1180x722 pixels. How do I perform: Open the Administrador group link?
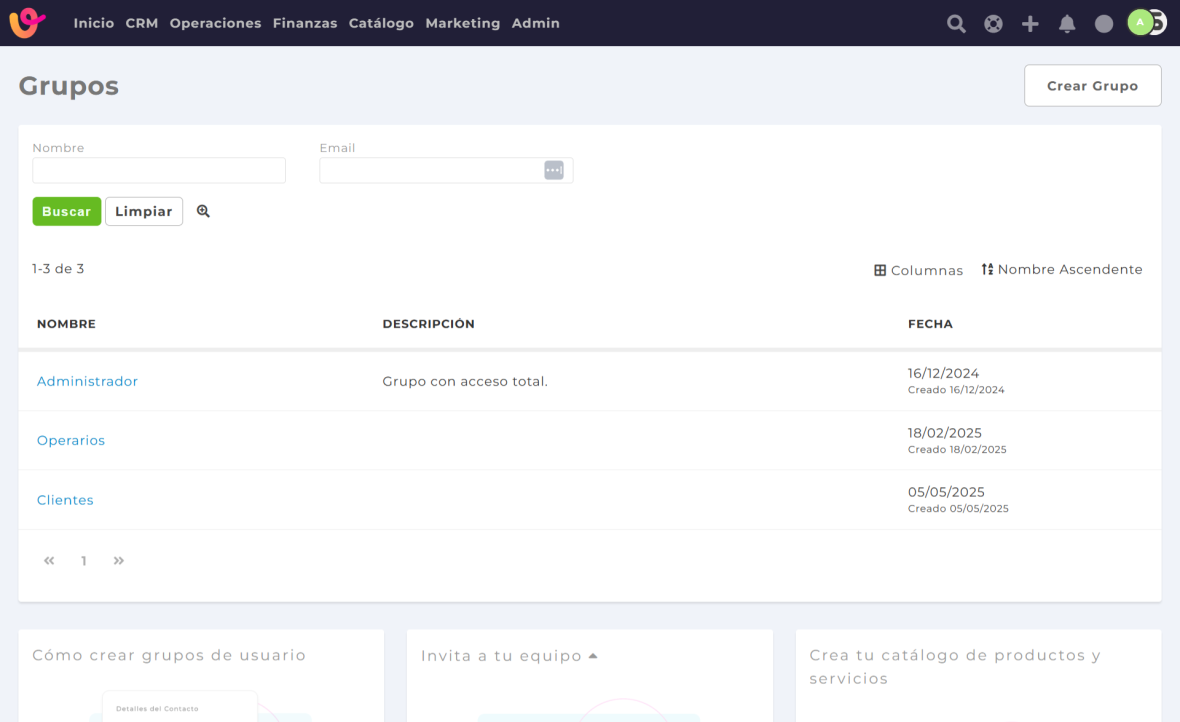tap(87, 381)
